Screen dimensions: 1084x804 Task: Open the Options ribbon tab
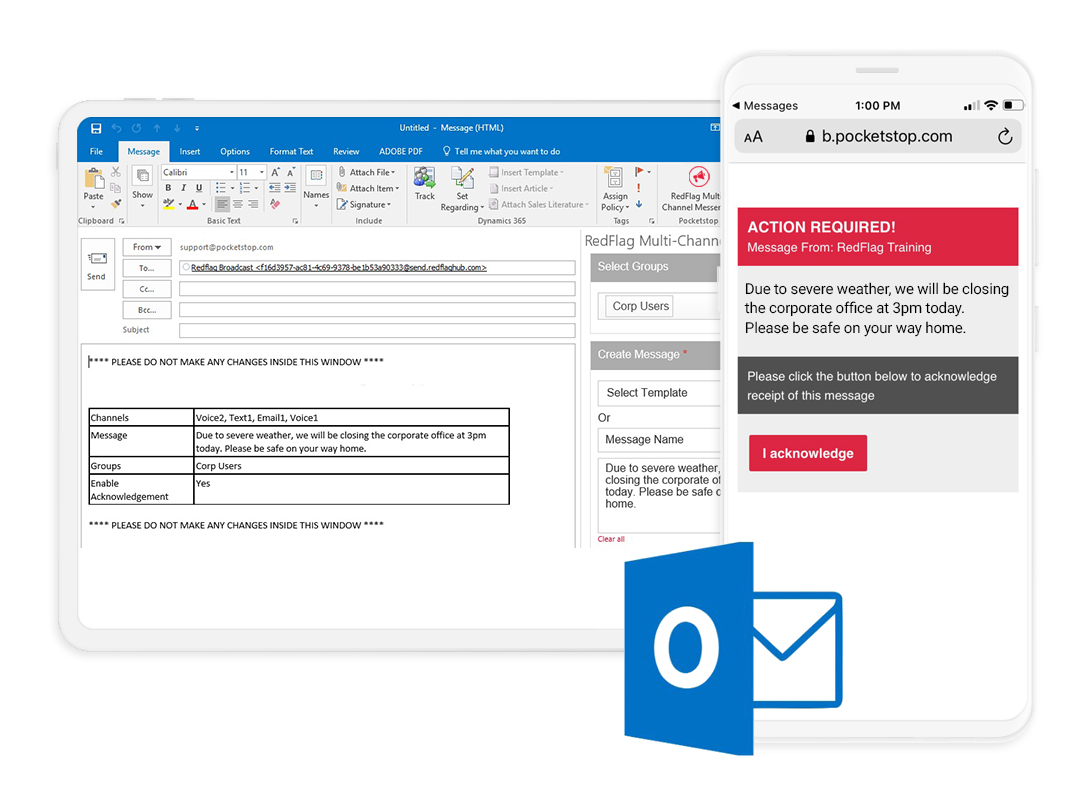234,151
